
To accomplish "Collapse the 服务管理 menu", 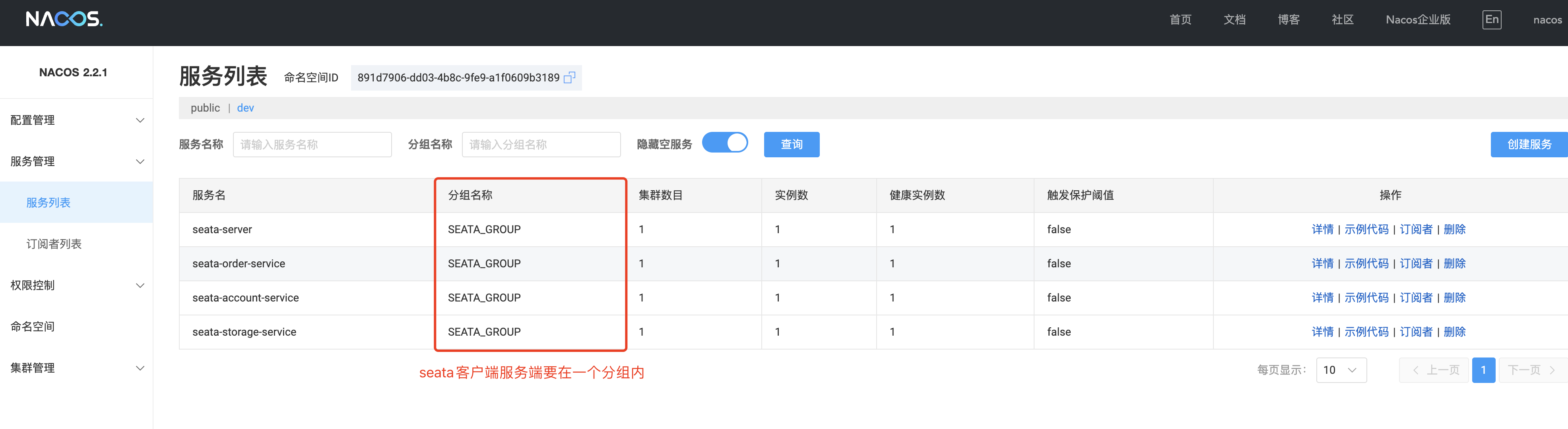I will (x=76, y=161).
